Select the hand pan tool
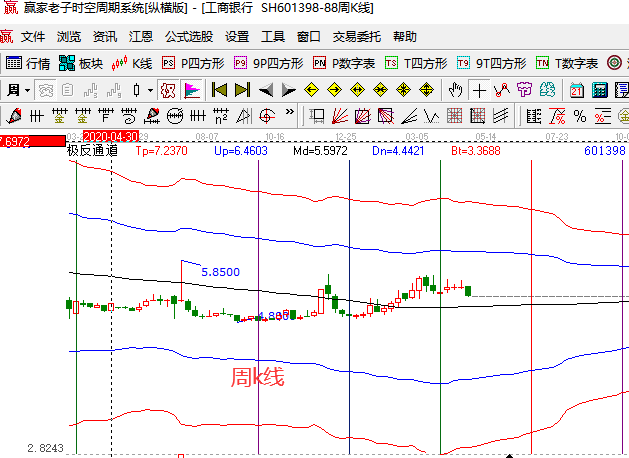The width and height of the screenshot is (629, 458). point(455,90)
